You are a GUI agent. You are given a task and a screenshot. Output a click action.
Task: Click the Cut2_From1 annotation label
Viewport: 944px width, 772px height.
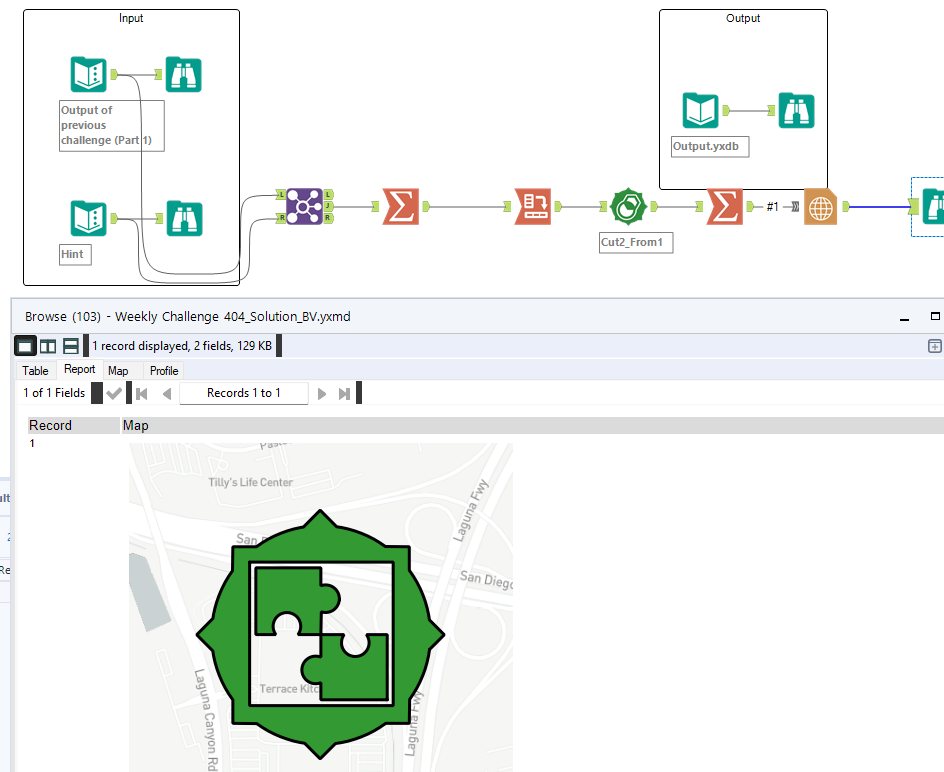pos(636,242)
